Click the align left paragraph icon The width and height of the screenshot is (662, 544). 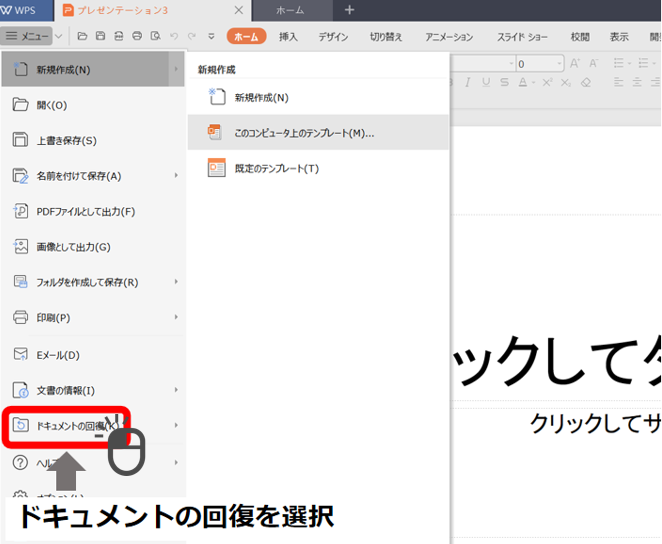619,82
